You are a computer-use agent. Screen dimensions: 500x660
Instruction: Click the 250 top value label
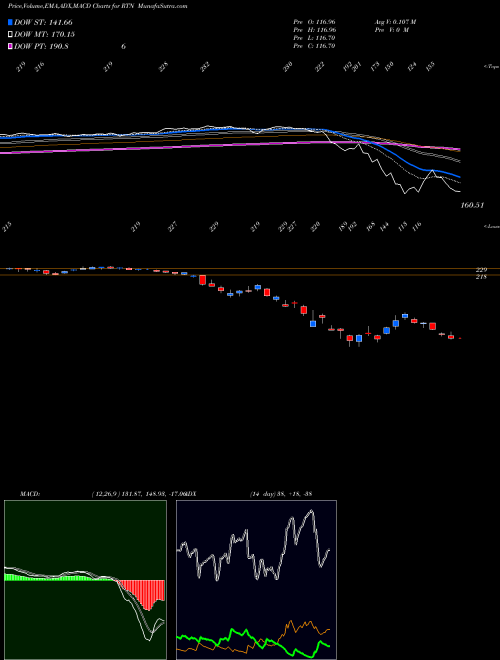(287, 67)
